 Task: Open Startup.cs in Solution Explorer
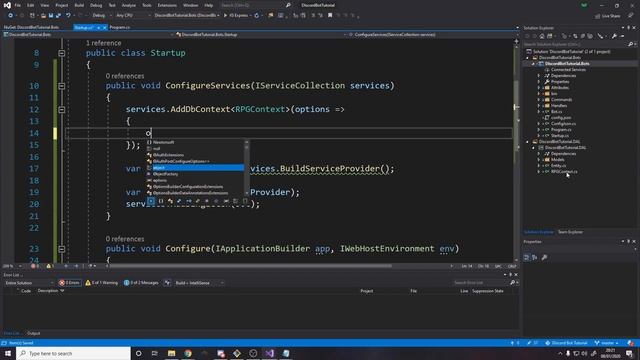560,136
